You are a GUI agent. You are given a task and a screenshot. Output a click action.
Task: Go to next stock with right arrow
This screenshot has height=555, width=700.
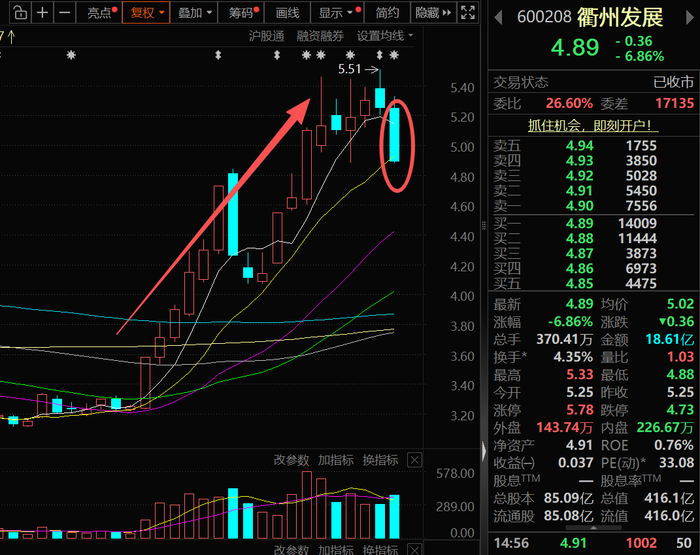pos(690,18)
